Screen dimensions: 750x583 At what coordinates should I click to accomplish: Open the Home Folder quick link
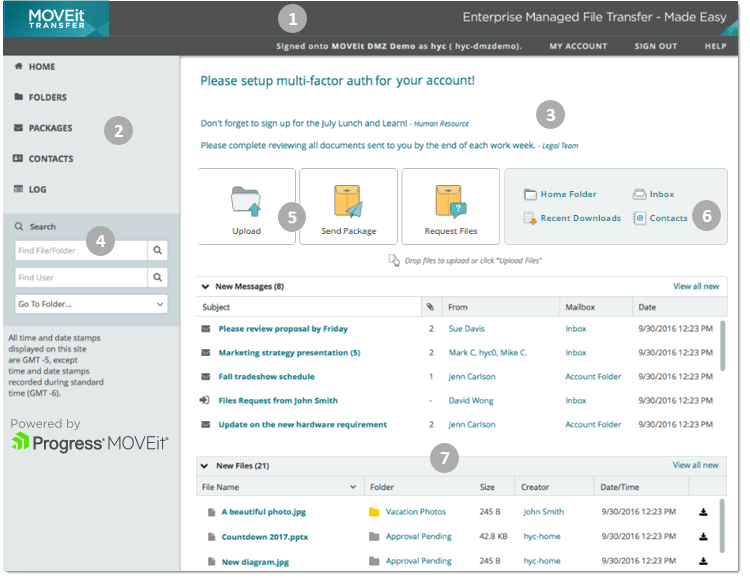click(x=568, y=195)
